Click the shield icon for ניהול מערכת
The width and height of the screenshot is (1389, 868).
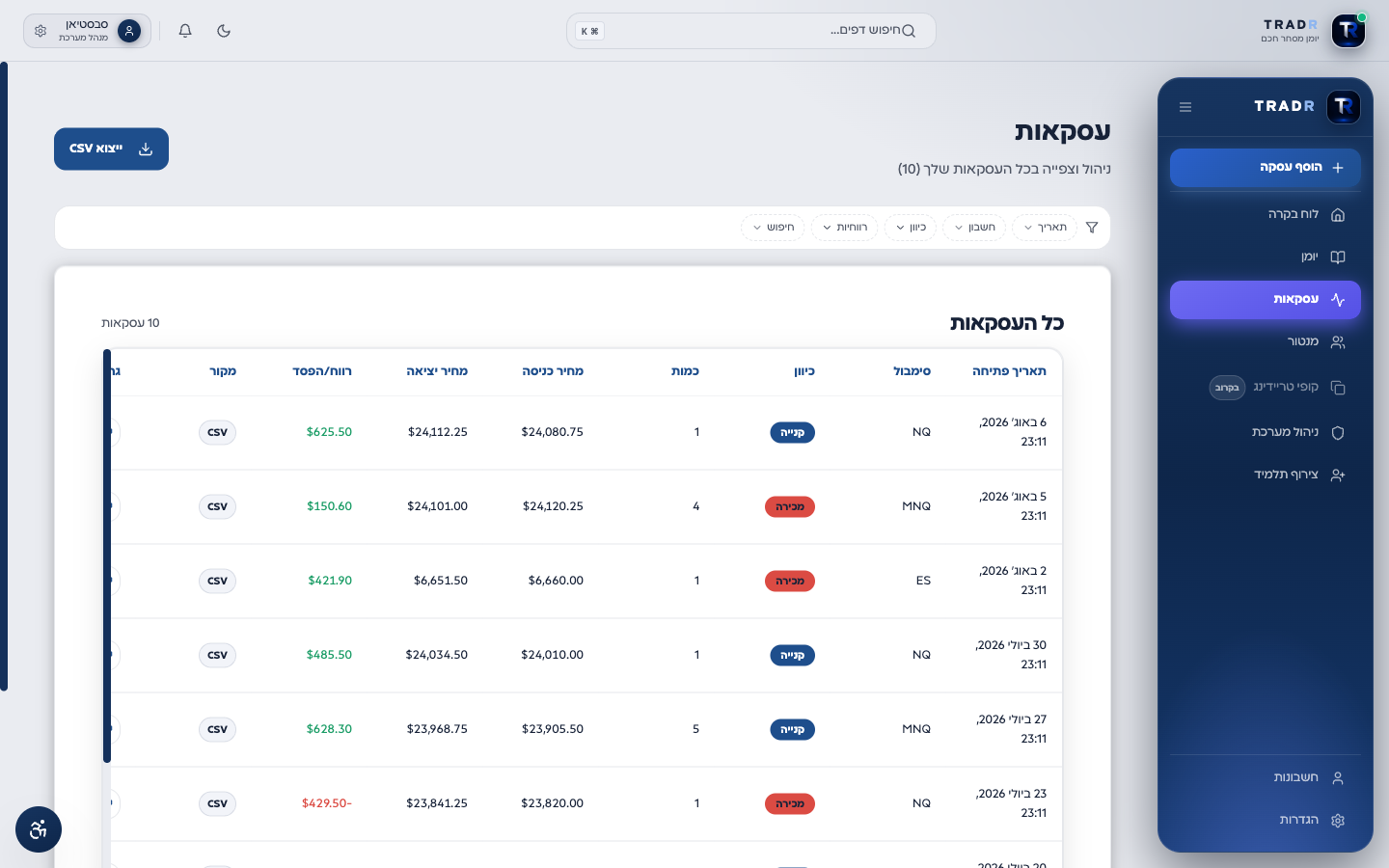(1338, 433)
